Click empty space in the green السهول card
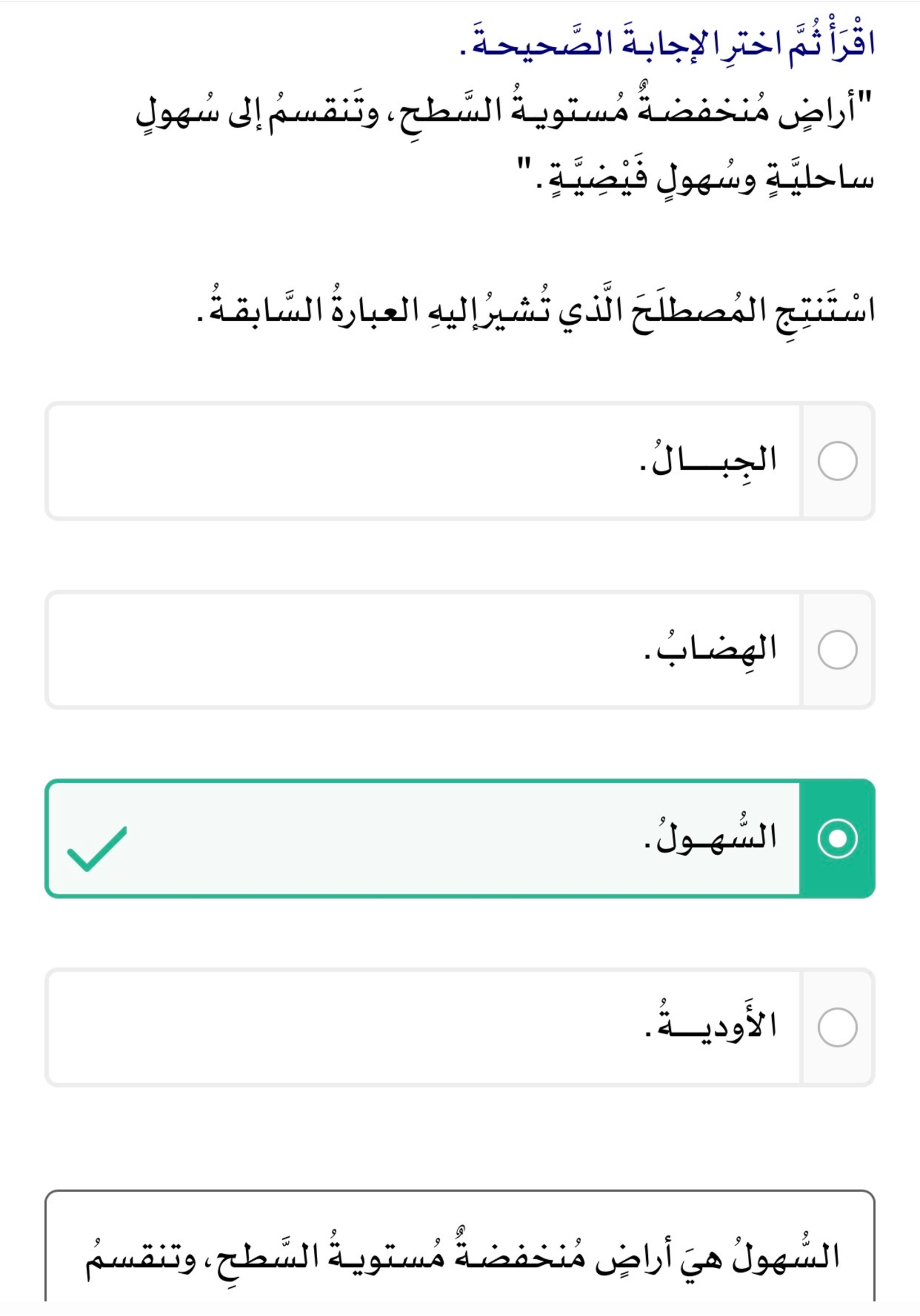The width and height of the screenshot is (920, 1316). coord(372,838)
